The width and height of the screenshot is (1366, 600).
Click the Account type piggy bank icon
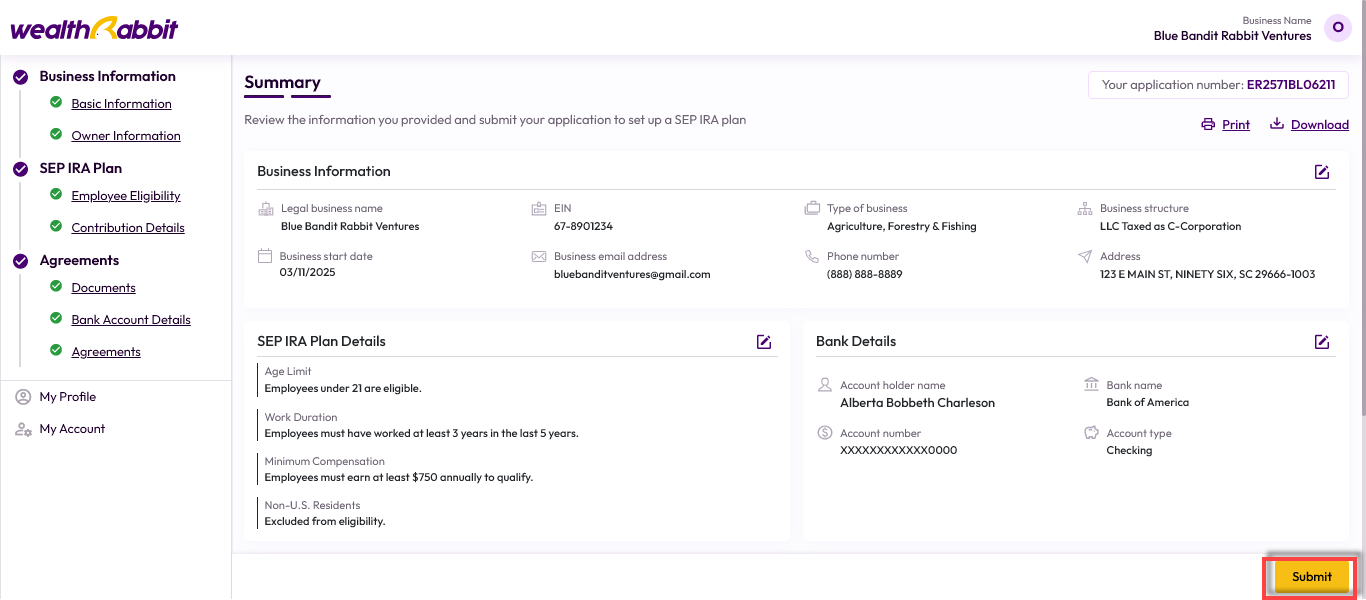pos(1091,433)
